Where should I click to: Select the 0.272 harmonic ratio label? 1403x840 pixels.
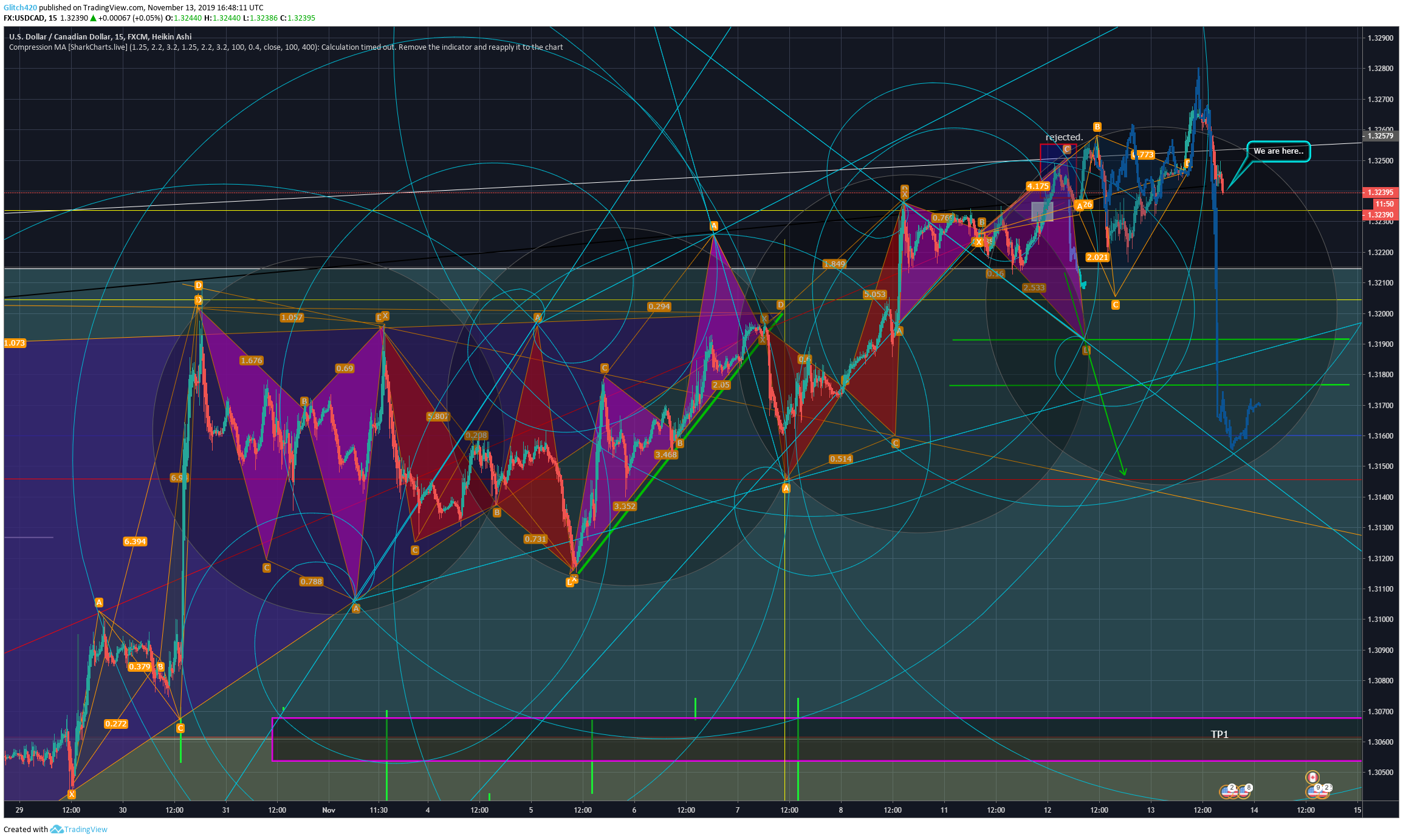(x=116, y=724)
